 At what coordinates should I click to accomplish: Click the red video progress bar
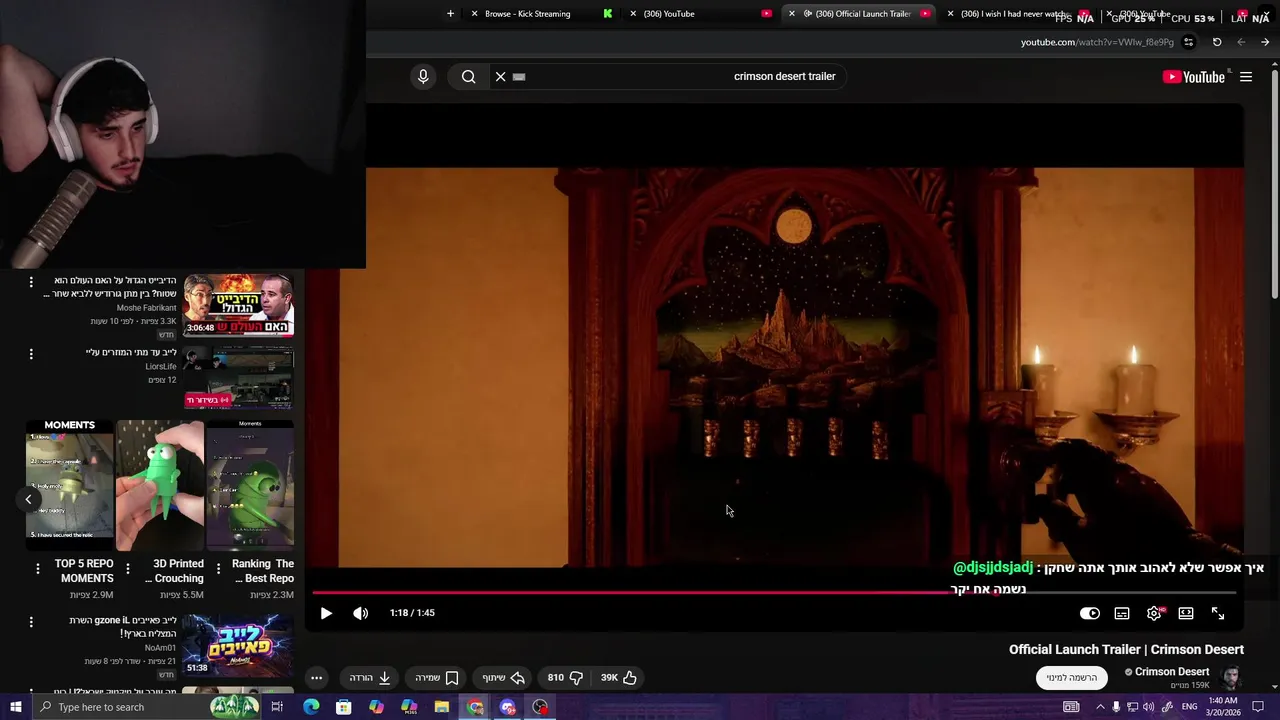coord(775,592)
